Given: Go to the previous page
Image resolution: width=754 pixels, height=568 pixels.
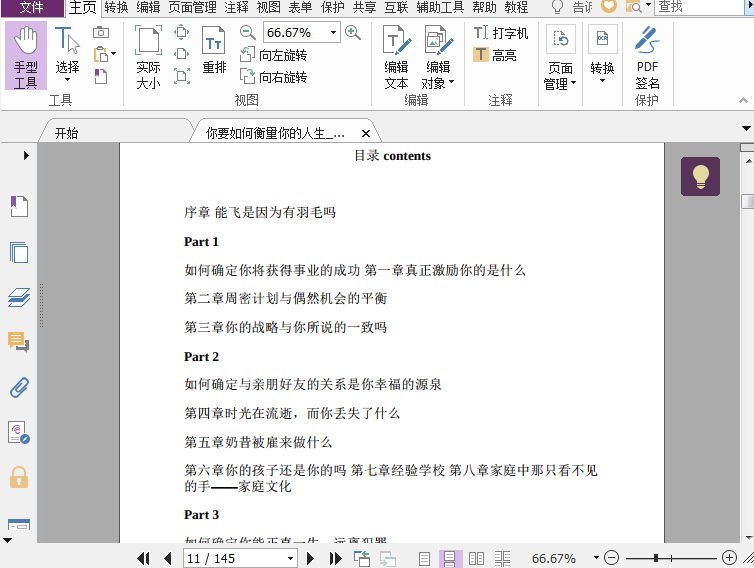Looking at the screenshot, I should point(168,558).
